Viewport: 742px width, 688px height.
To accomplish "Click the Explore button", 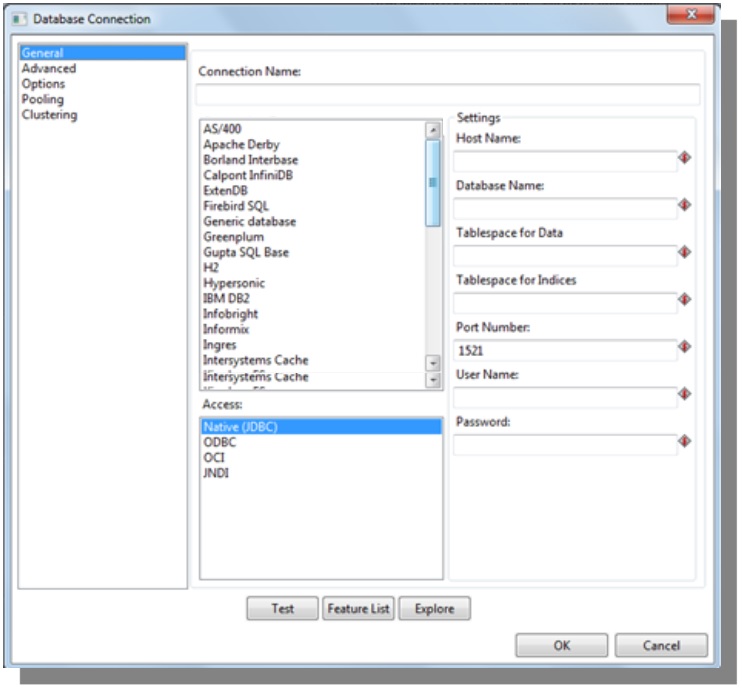I will coord(434,608).
